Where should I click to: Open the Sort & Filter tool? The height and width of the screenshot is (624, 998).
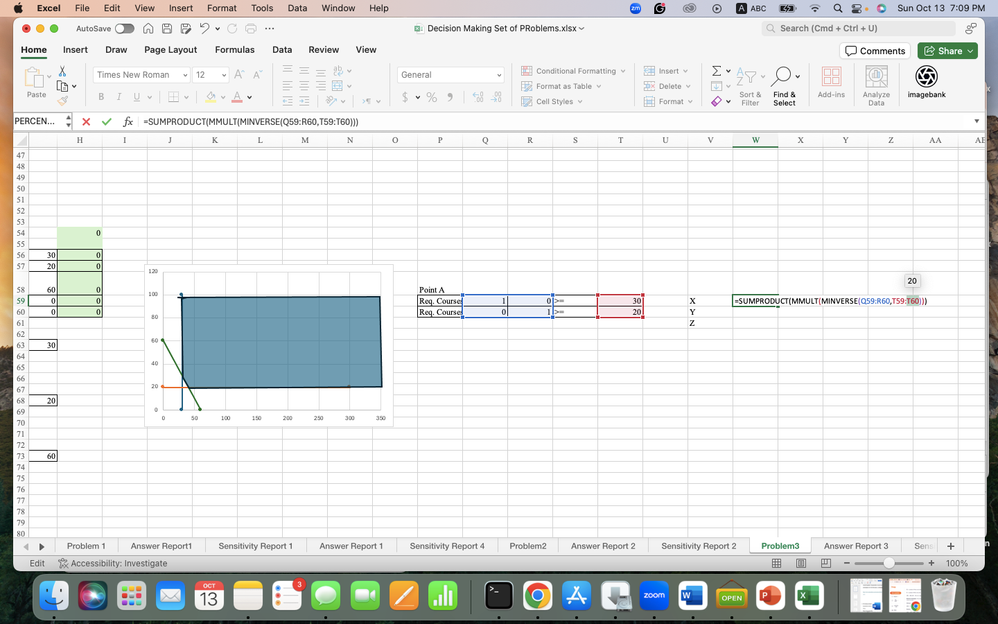[x=747, y=78]
